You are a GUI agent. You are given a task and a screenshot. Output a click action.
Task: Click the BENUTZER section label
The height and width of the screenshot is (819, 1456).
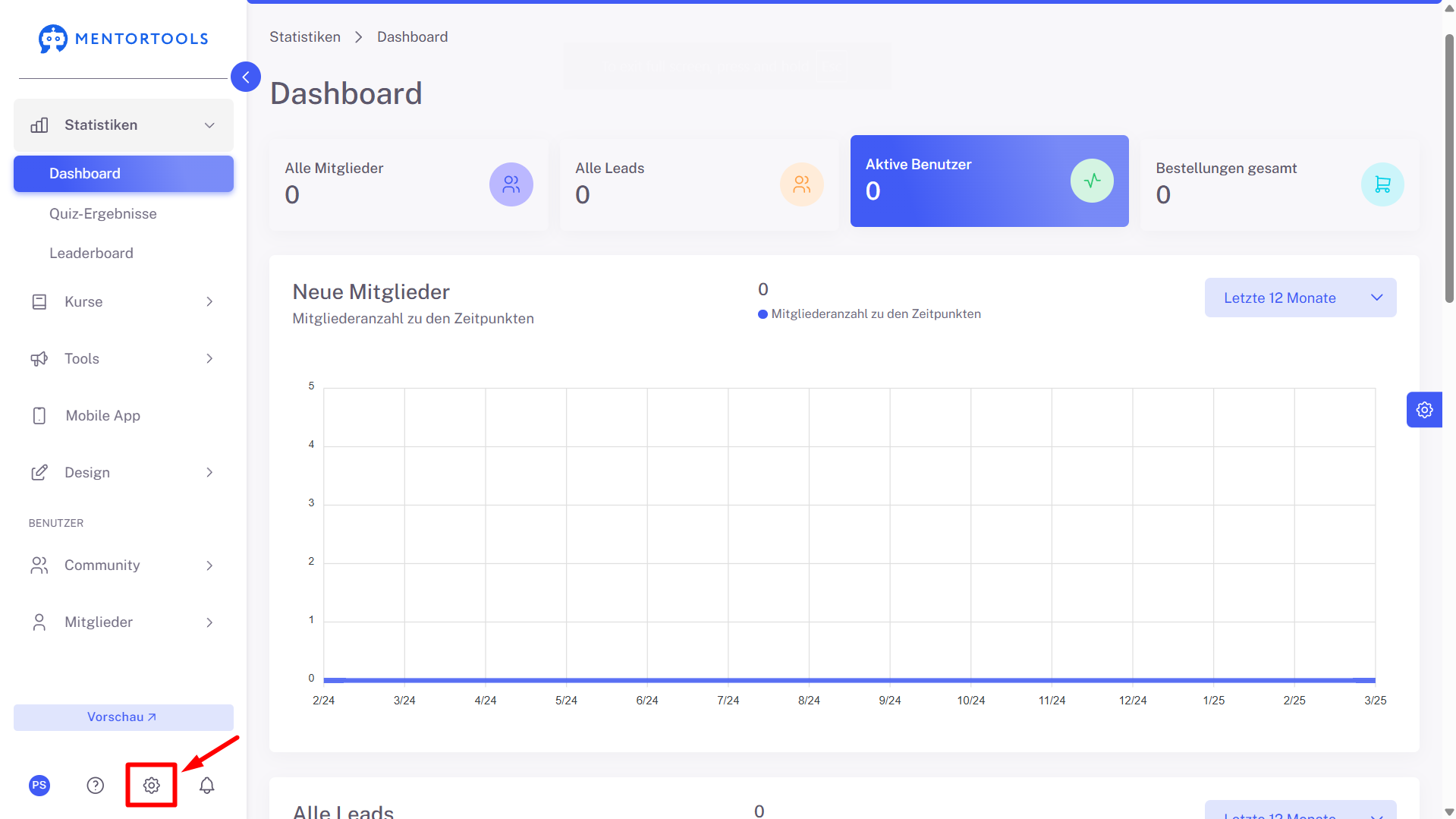pyautogui.click(x=56, y=524)
